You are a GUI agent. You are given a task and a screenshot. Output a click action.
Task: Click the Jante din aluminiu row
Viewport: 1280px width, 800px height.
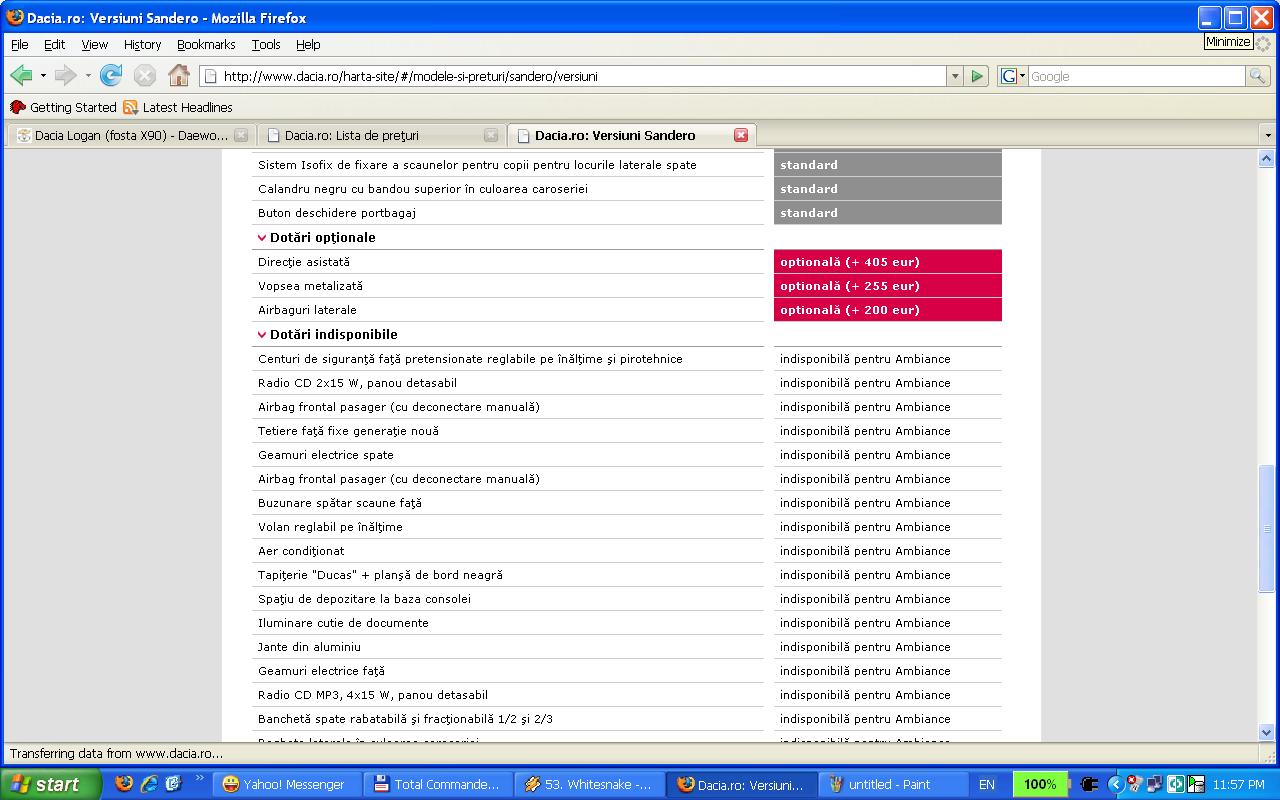508,647
